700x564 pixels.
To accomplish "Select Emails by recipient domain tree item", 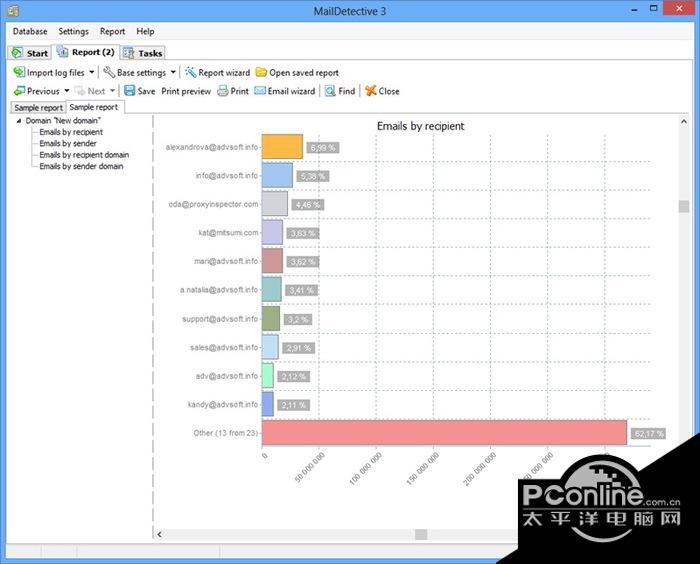I will click(84, 155).
